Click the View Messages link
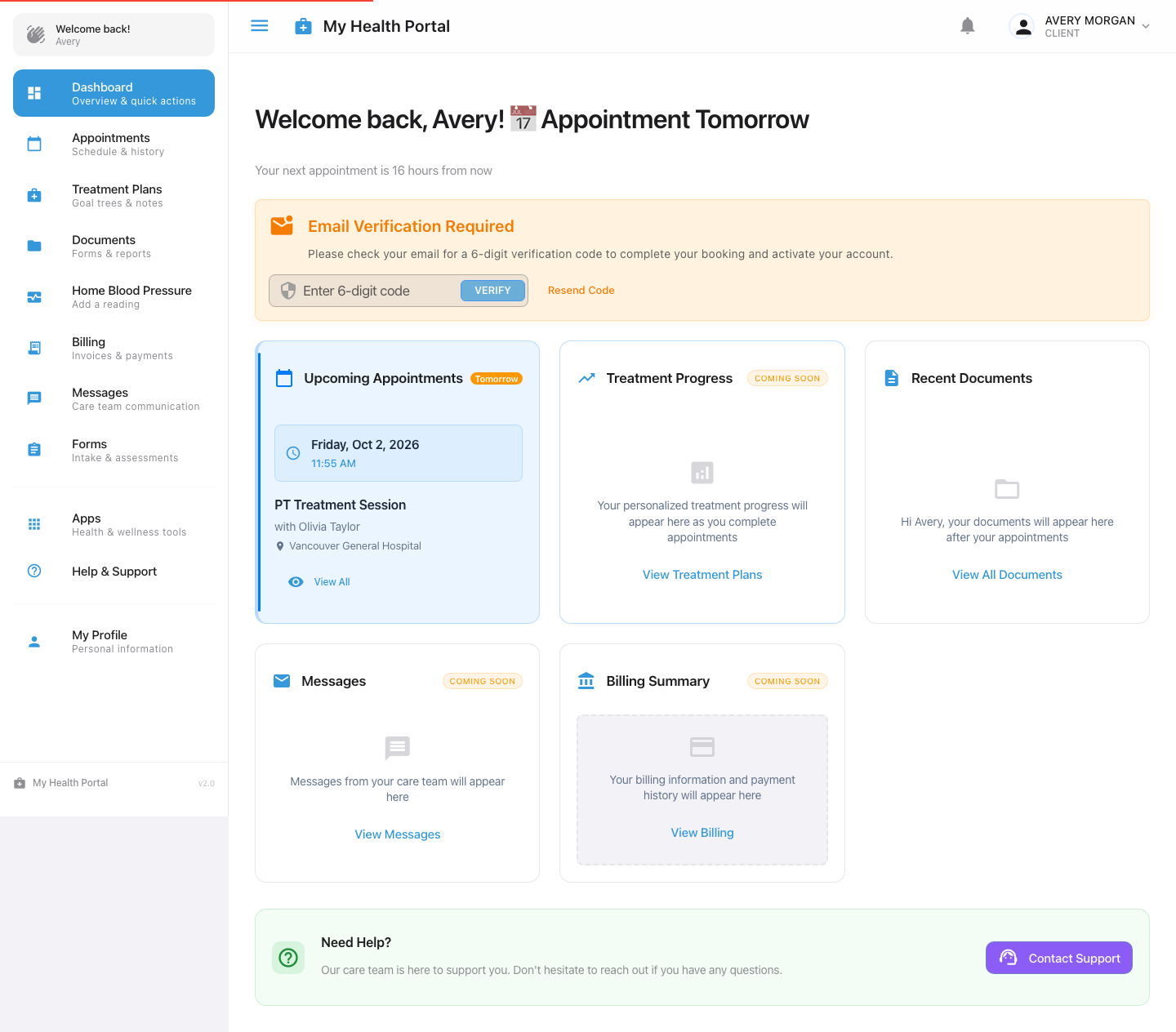The image size is (1176, 1032). point(398,834)
